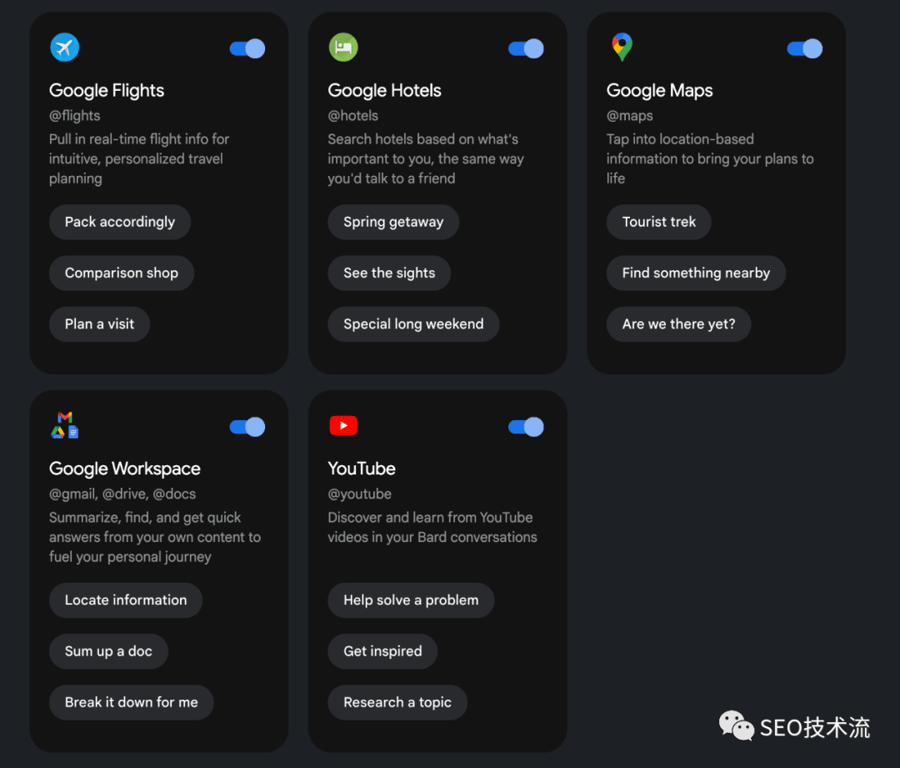Pick the "Find something nearby" chip
The width and height of the screenshot is (900, 768).
[696, 273]
